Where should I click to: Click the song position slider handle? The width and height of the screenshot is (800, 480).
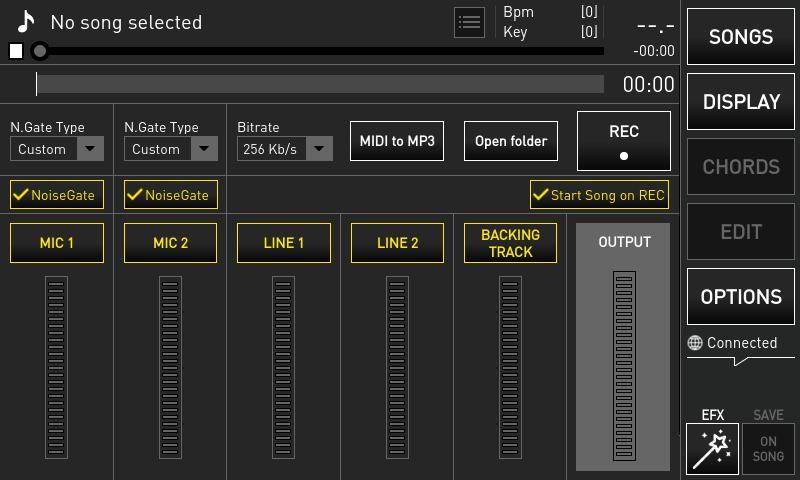click(x=39, y=51)
